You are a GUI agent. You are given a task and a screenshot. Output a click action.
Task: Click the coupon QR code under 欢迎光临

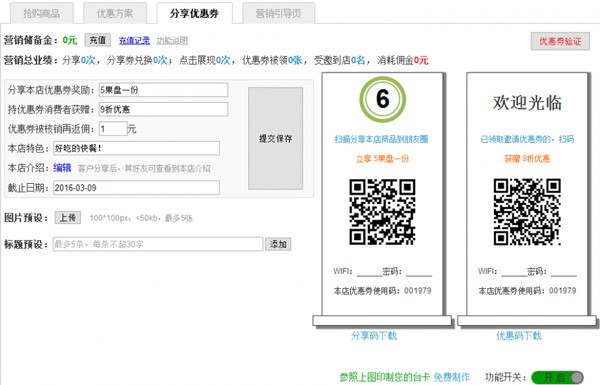tap(527, 212)
